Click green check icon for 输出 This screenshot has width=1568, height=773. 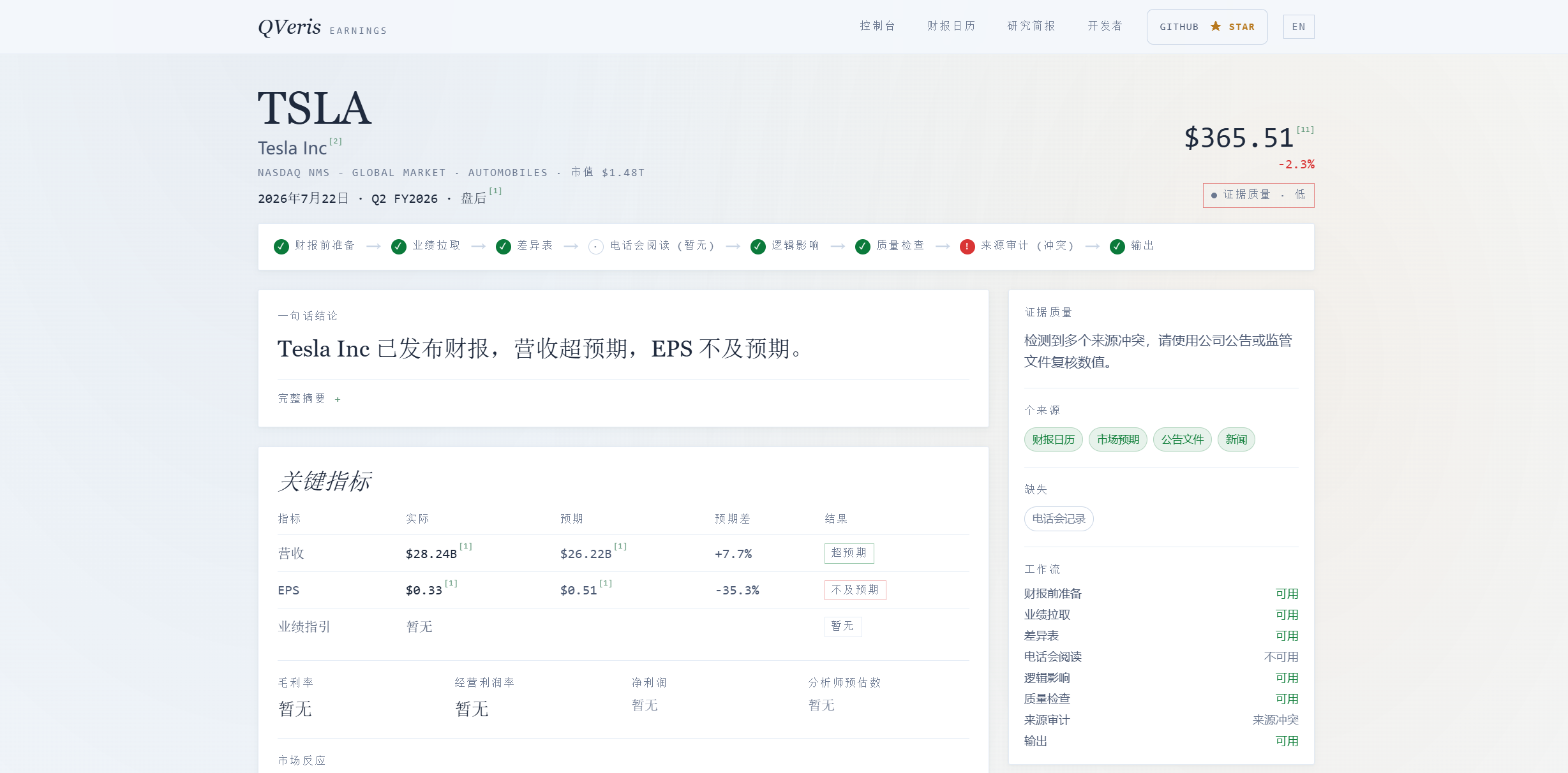[1117, 246]
